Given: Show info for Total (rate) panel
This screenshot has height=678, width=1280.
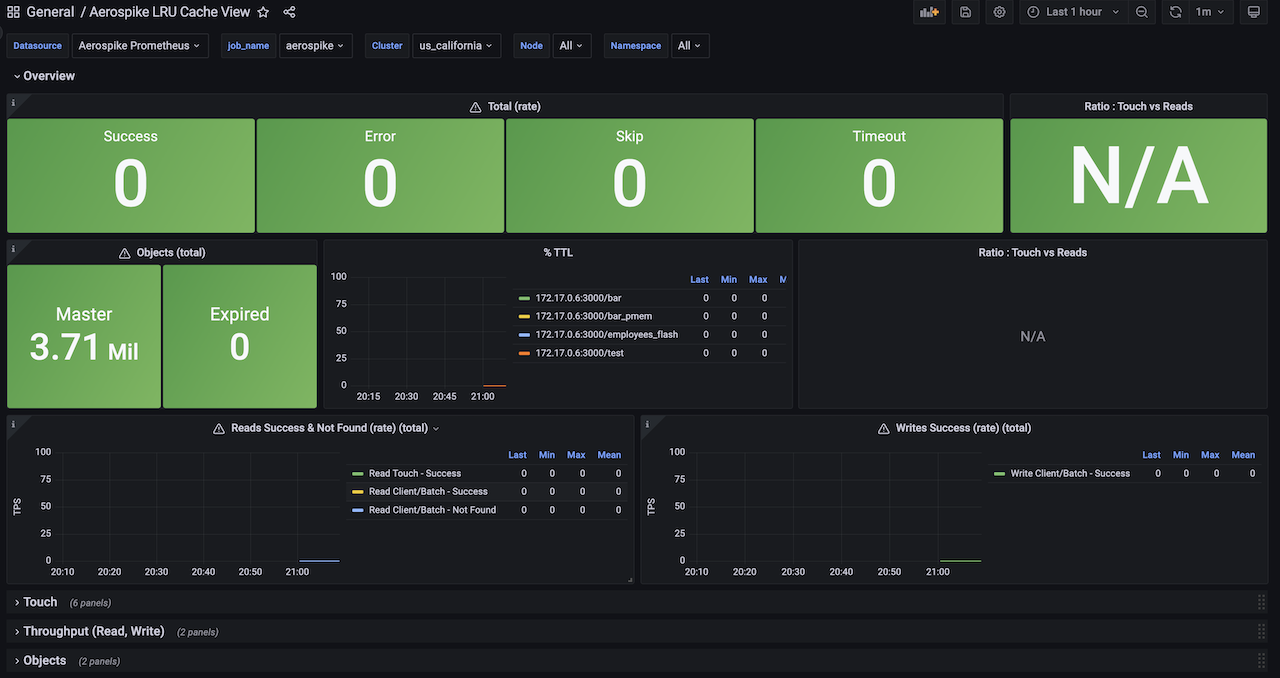Looking at the screenshot, I should click(x=13, y=102).
